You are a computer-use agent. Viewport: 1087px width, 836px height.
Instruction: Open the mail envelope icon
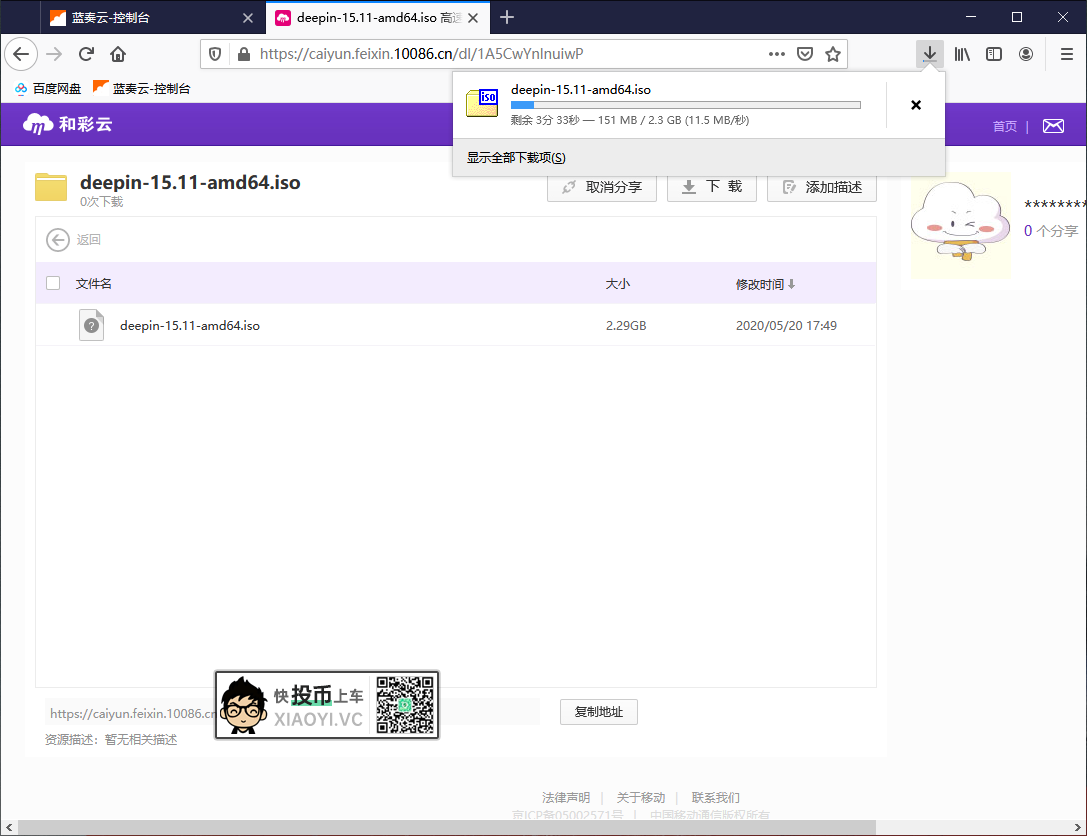point(1052,126)
